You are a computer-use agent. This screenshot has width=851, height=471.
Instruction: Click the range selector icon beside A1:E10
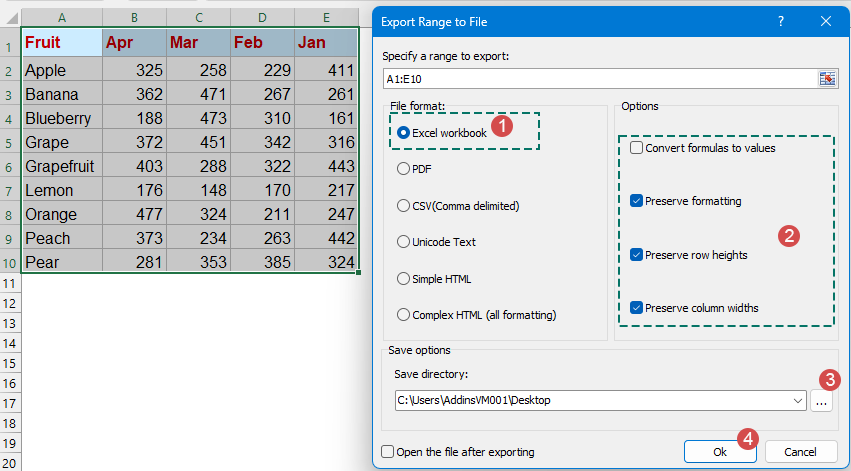pos(827,78)
